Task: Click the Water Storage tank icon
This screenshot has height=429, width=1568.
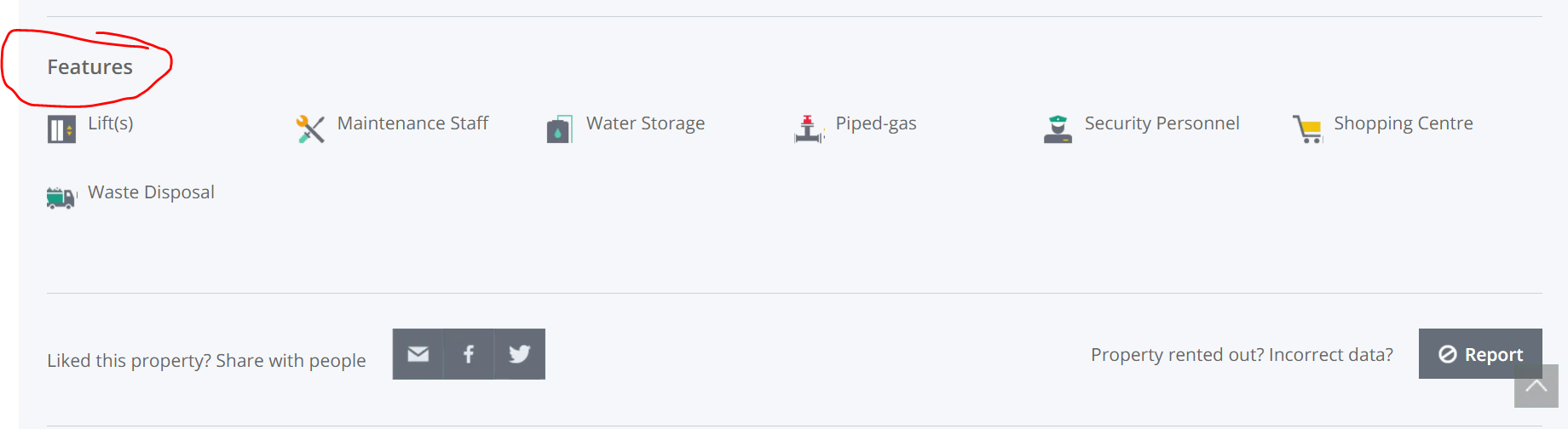Action: pos(559,129)
